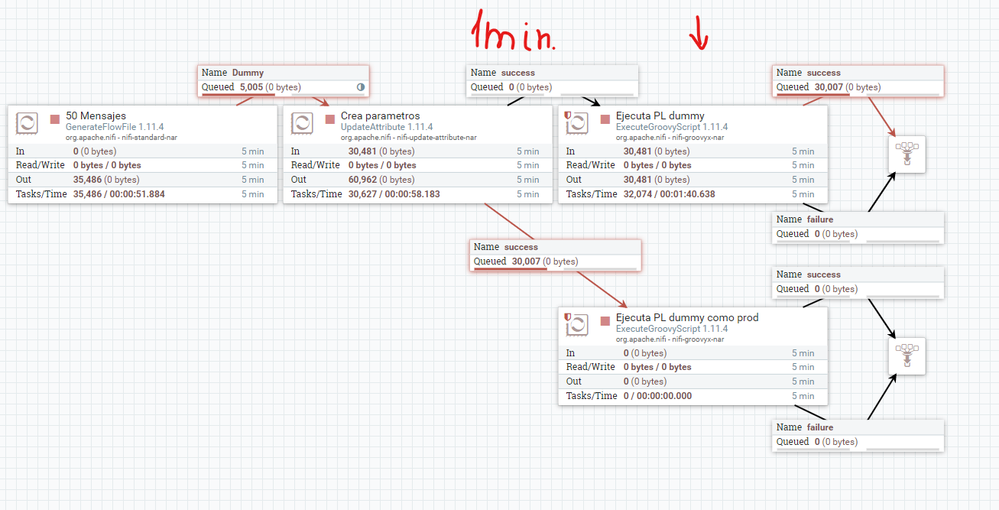The image size is (999, 510).
Task: Click the Ejecuta PL dummy processor icon
Action: point(576,122)
